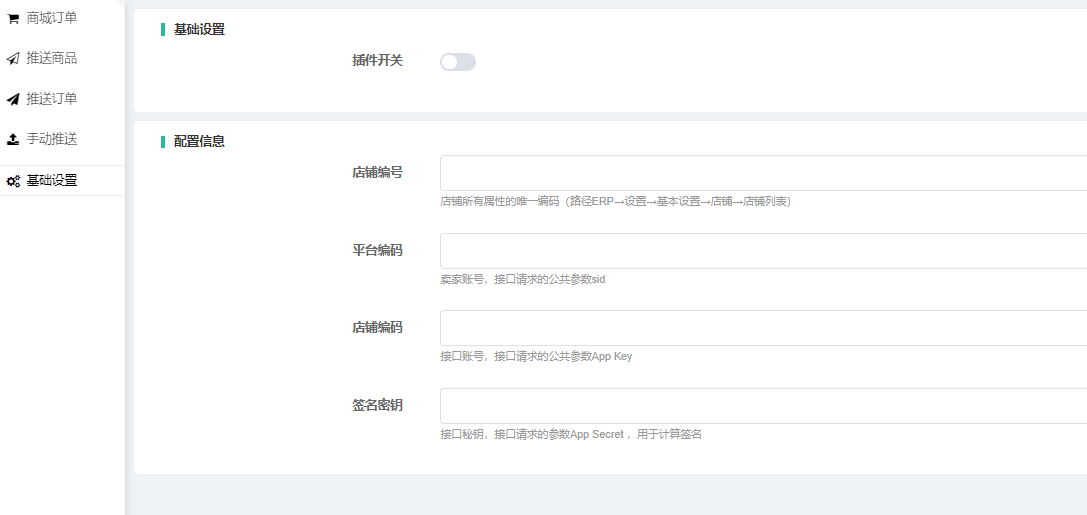This screenshot has height=515, width=1087.
Task: Click the 签名密钥 input box
Action: point(762,406)
